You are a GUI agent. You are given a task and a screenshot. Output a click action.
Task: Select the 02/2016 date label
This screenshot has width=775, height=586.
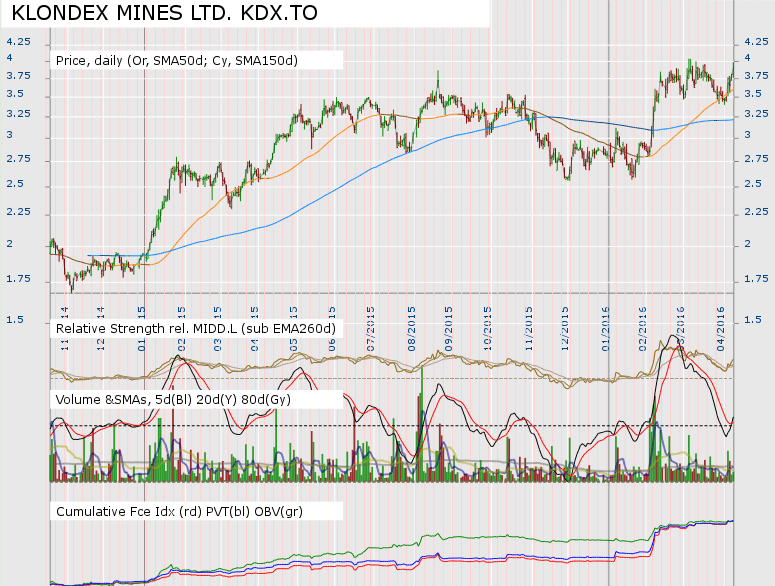[x=643, y=329]
